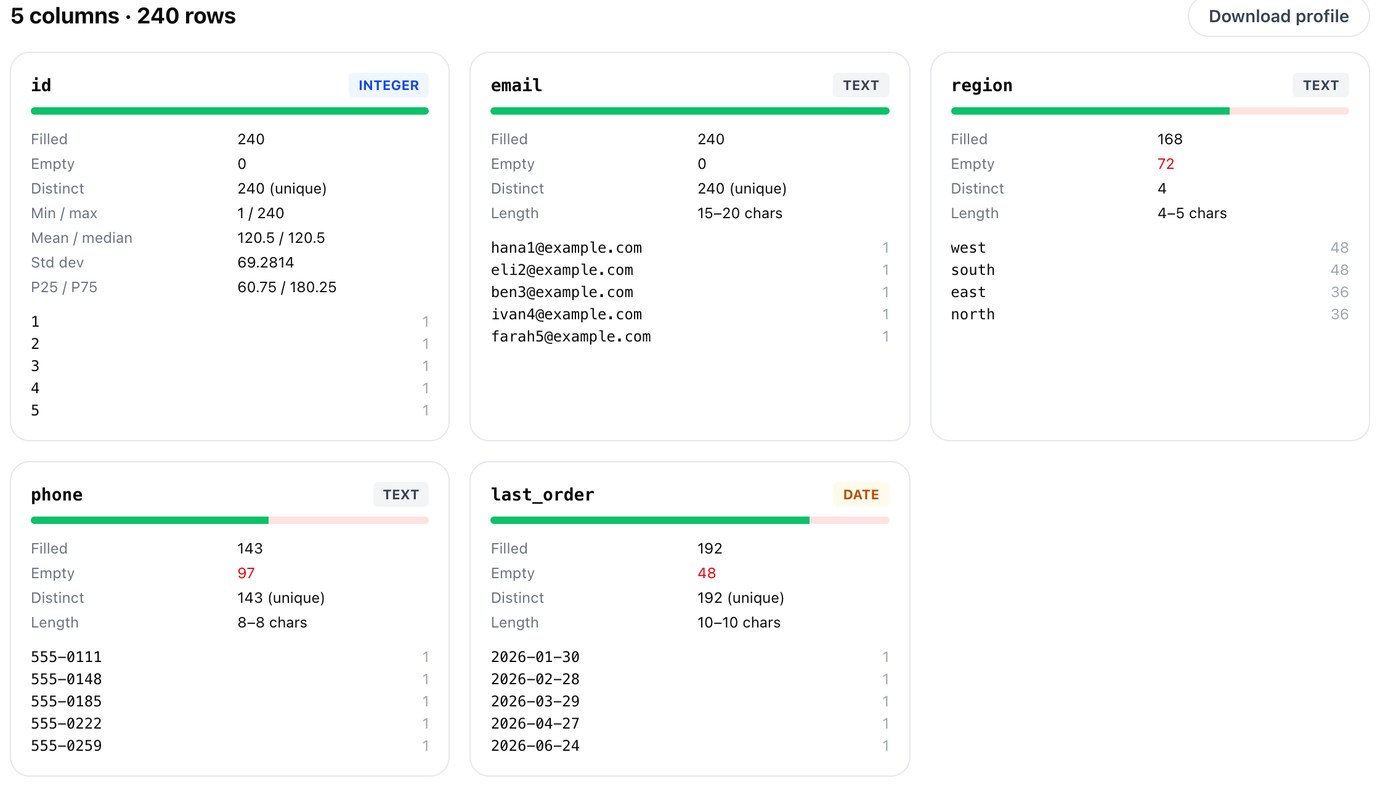Click the Download profile button
Screen dimensions: 1380x789
(x=1278, y=17)
